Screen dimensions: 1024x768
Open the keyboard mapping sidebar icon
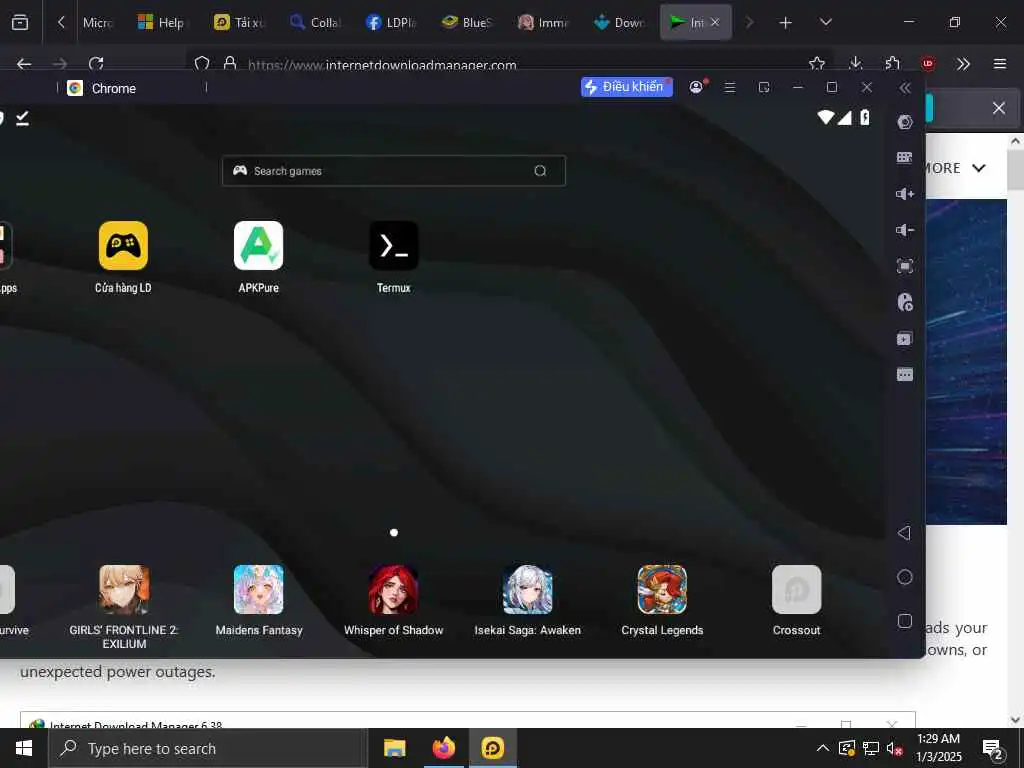(x=904, y=157)
